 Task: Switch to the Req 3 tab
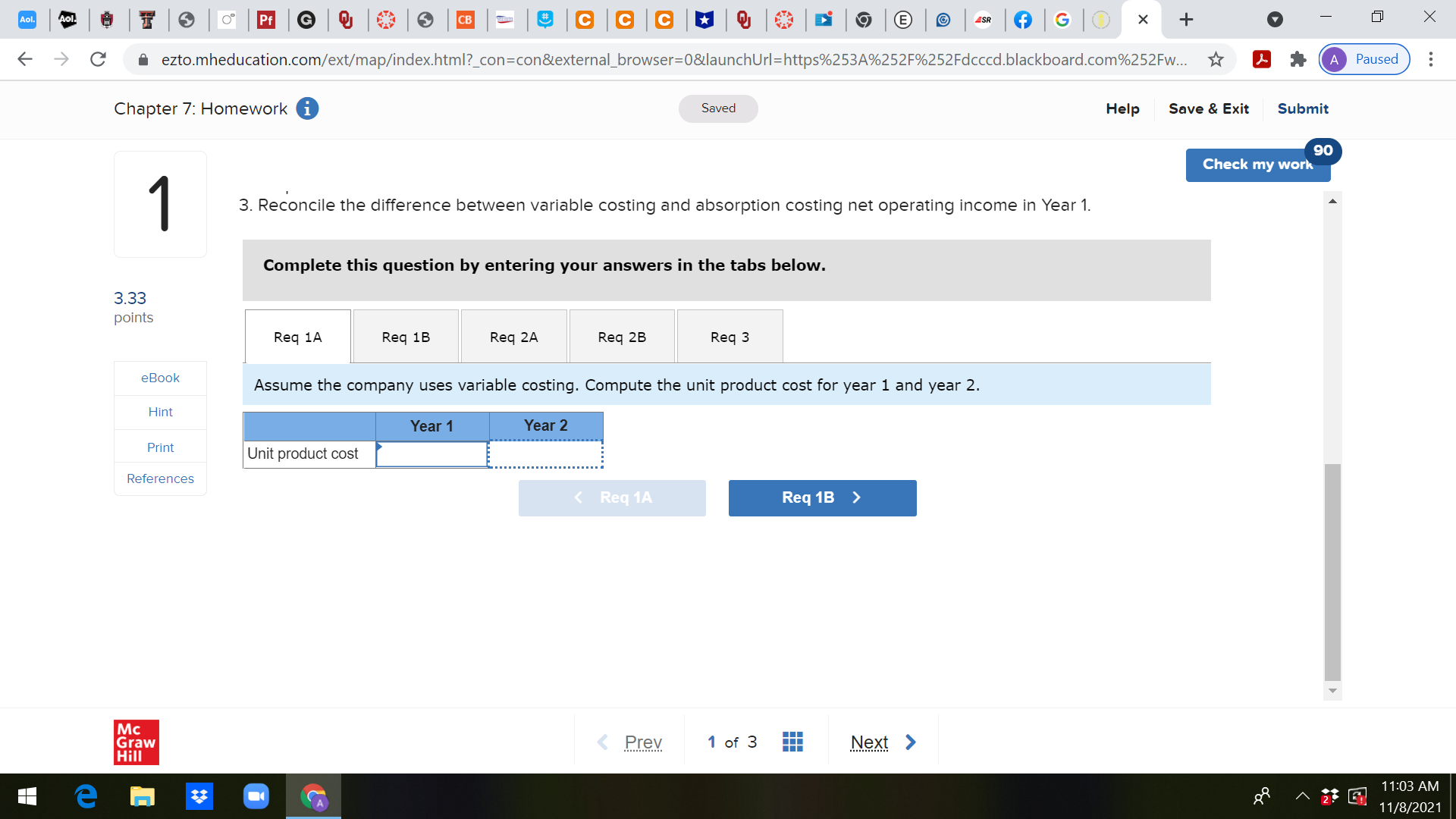coord(729,336)
